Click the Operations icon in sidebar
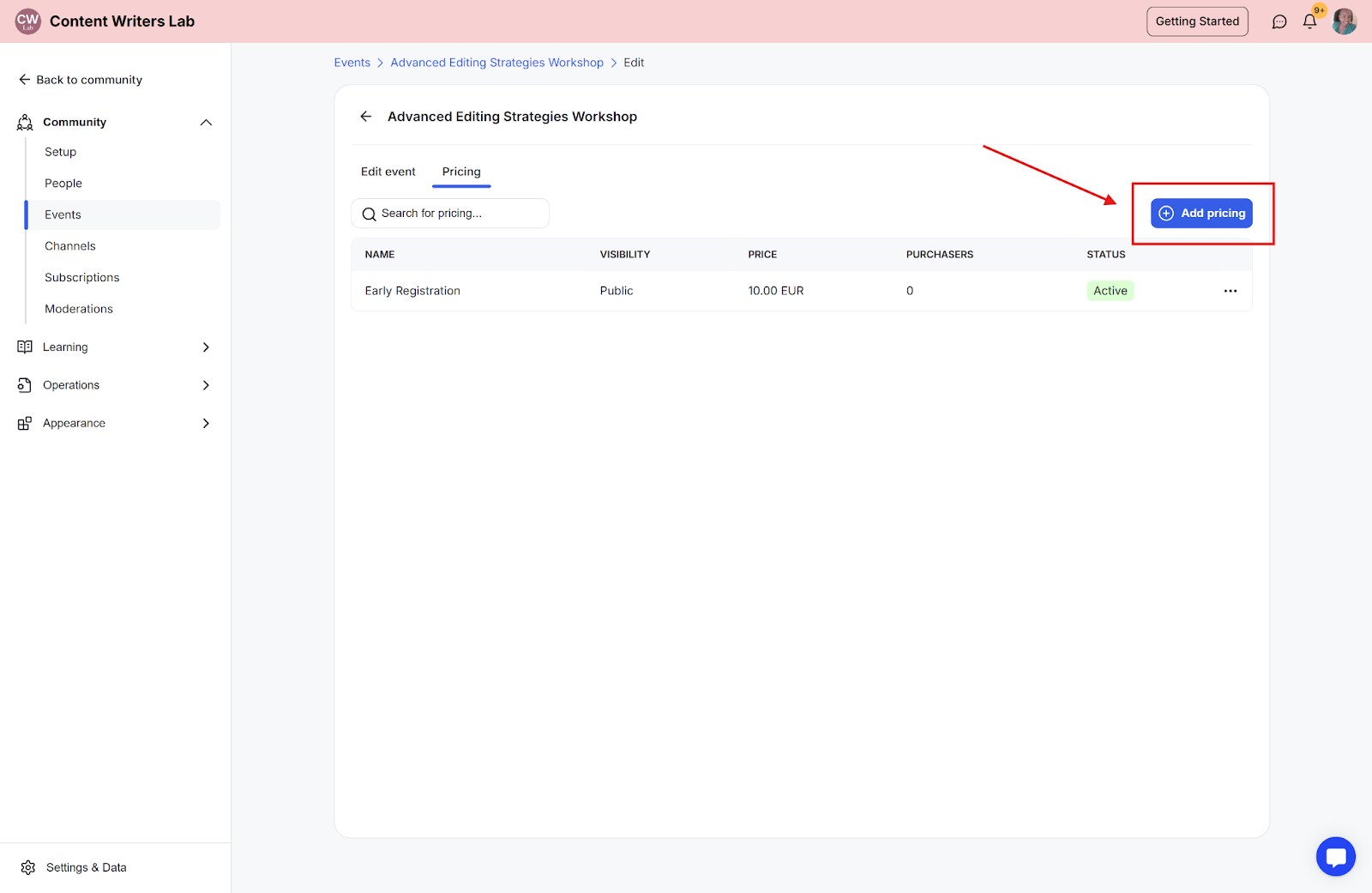This screenshot has width=1372, height=893. [25, 385]
